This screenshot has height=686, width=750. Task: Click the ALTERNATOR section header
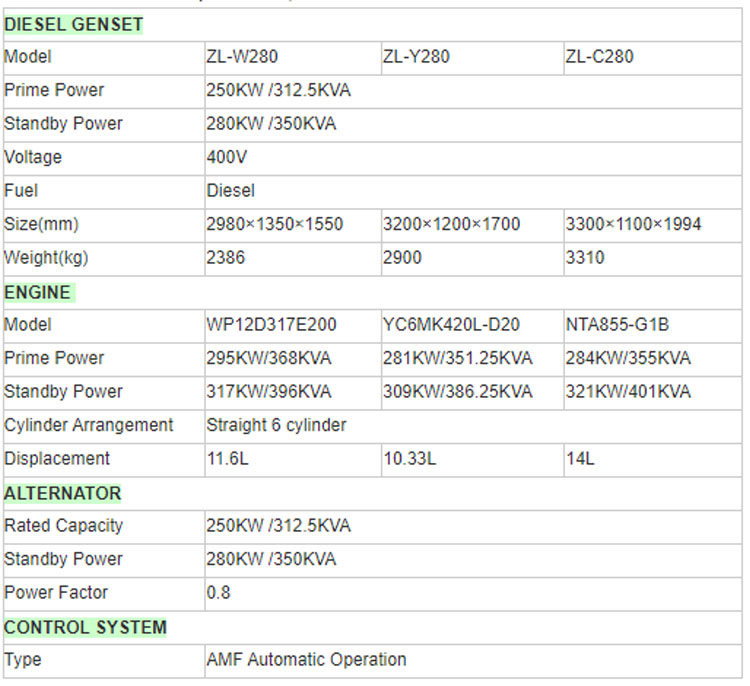pyautogui.click(x=63, y=493)
